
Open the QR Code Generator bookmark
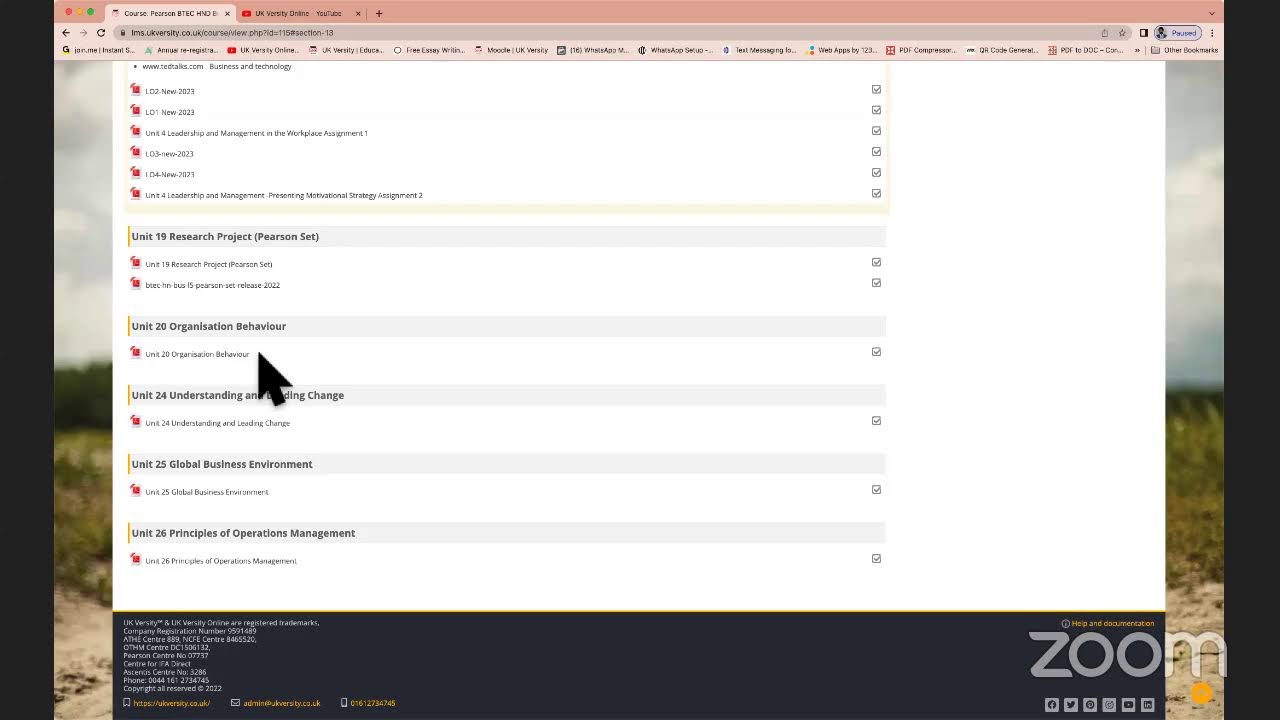click(x=1001, y=50)
